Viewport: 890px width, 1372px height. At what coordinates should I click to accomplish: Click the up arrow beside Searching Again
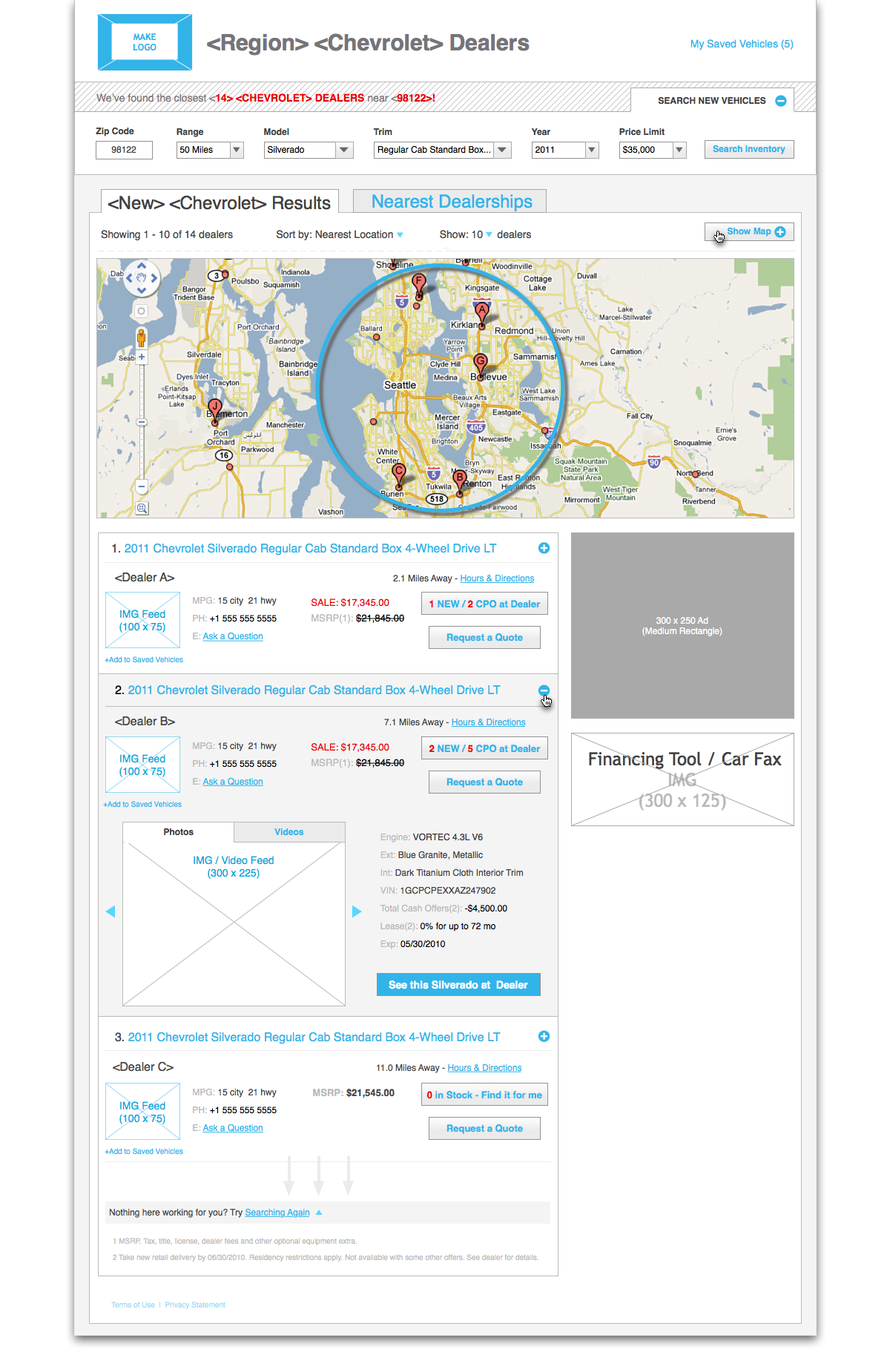point(319,1213)
